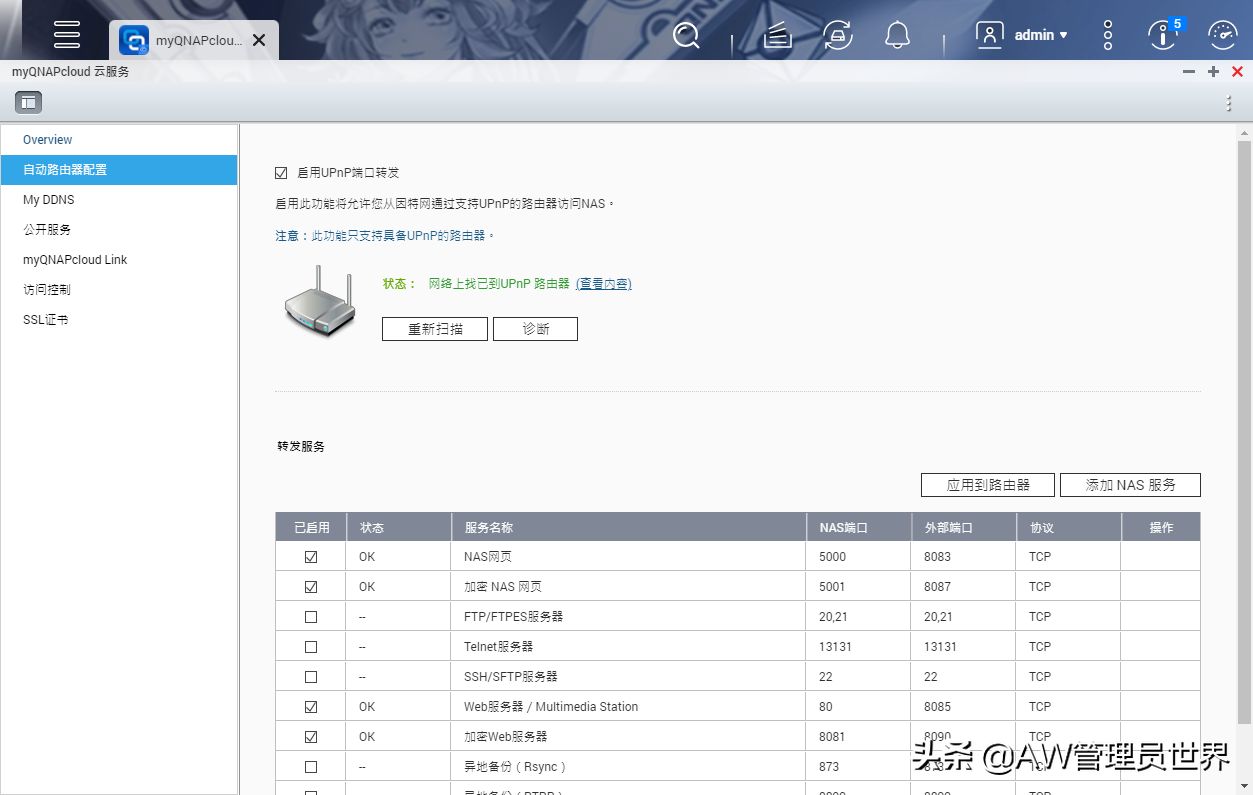This screenshot has width=1253, height=795.
Task: Open 公开服务 in the sidebar
Action: tap(118, 230)
